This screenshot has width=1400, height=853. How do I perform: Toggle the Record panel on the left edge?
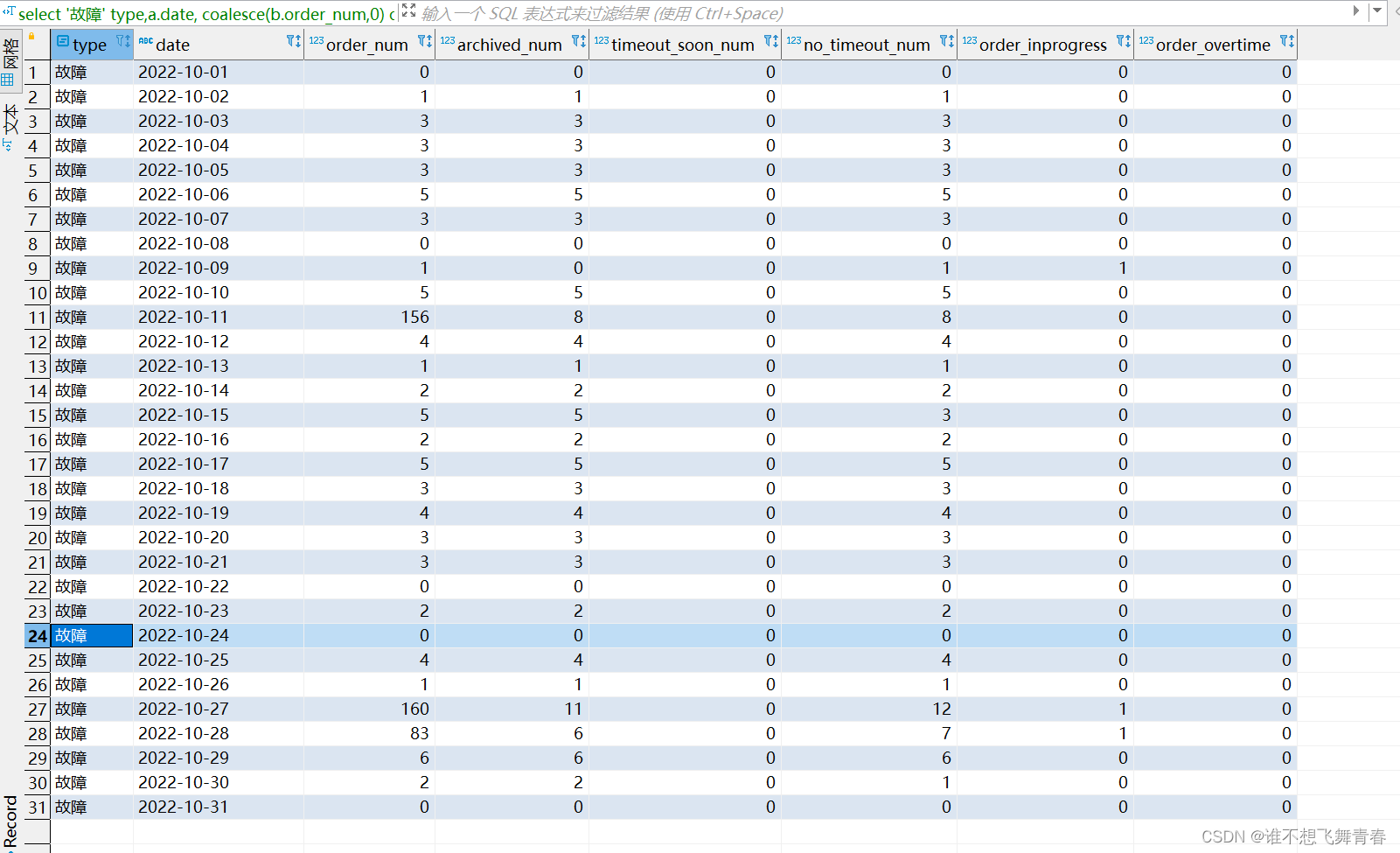[10, 822]
